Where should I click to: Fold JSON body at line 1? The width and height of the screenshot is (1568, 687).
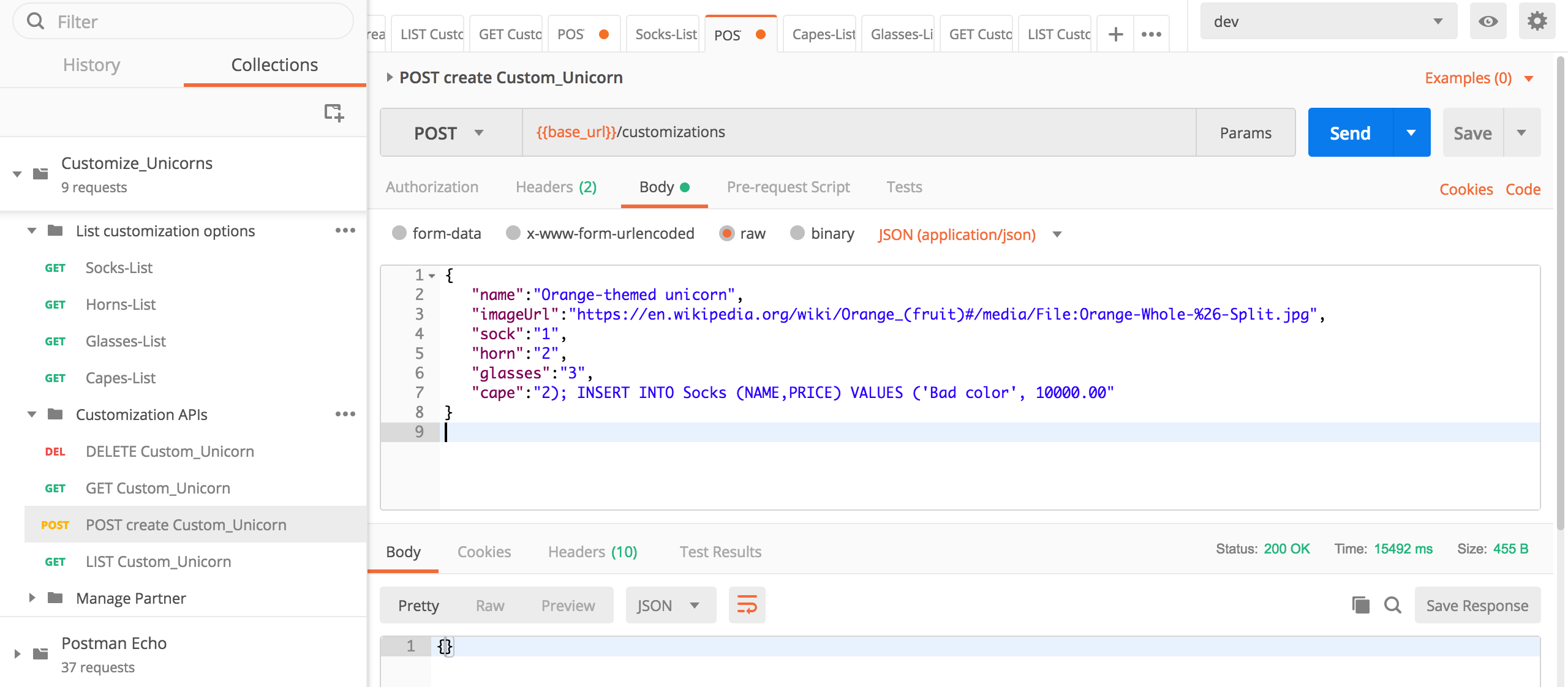pyautogui.click(x=432, y=276)
